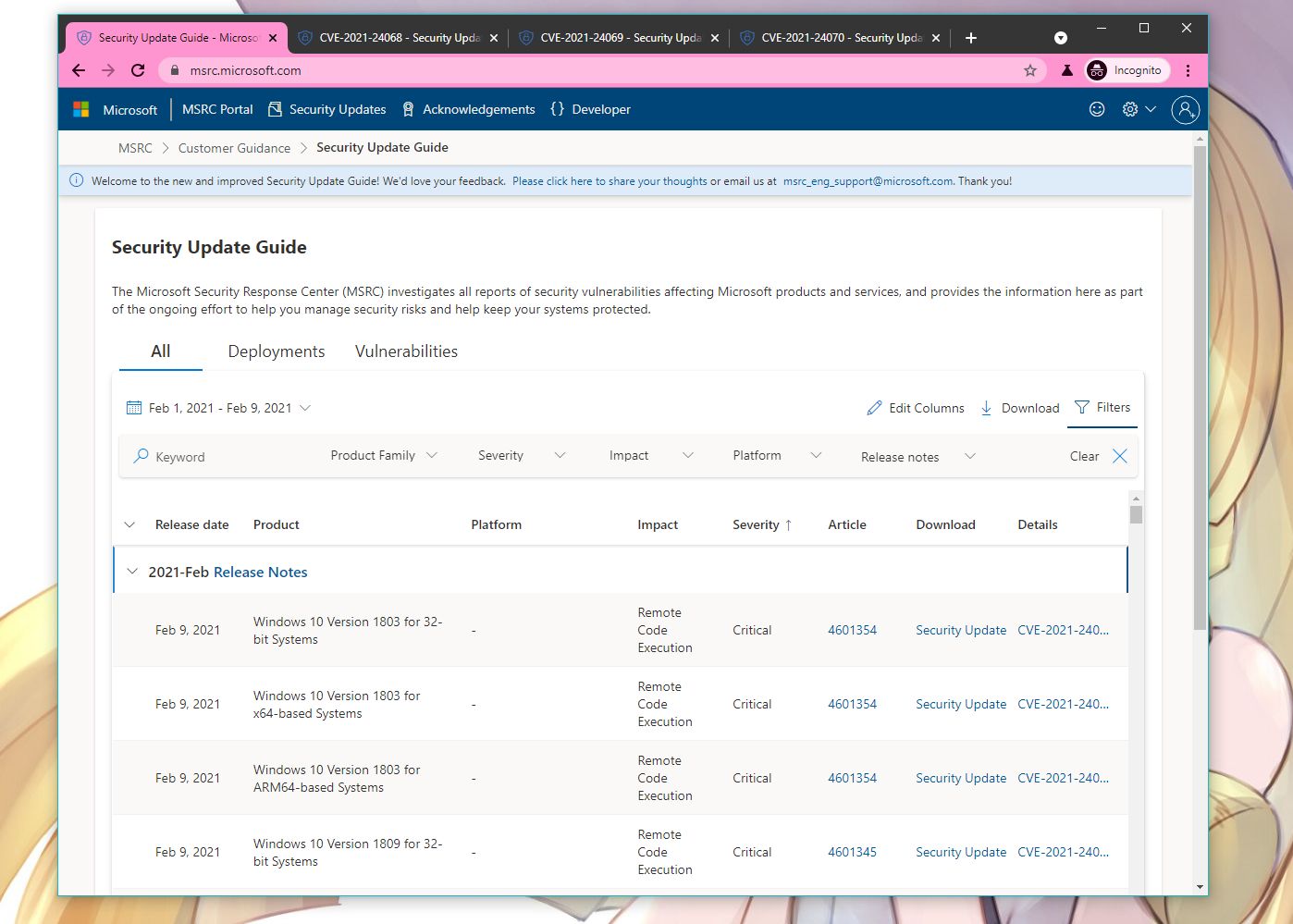This screenshot has height=924, width=1293.
Task: Switch to the CVE-2021-24069 browser tab
Action: [619, 38]
